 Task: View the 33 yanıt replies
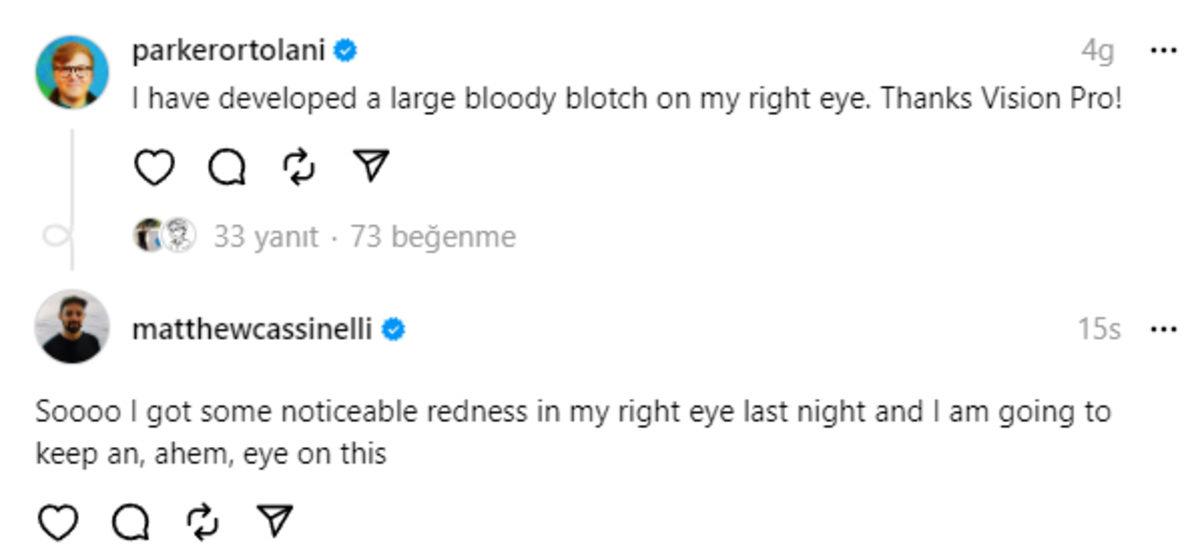pos(266,237)
